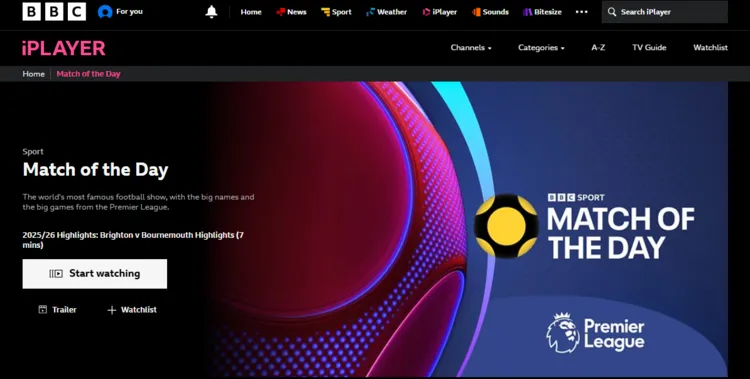Screen dimensions: 750x379
Task: Expand the Categories dropdown
Action: coord(541,47)
